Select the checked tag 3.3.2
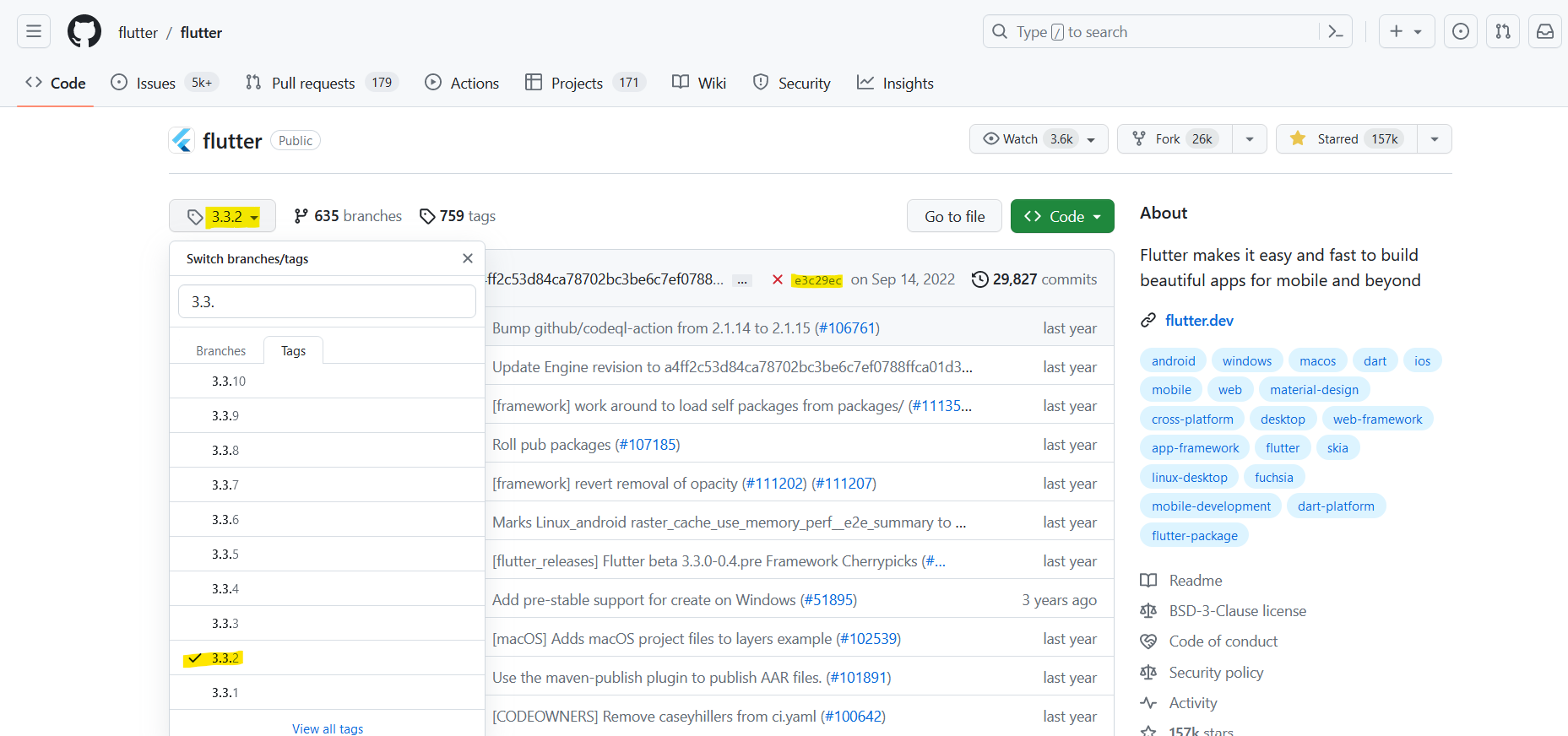1568x736 pixels. pyautogui.click(x=327, y=658)
